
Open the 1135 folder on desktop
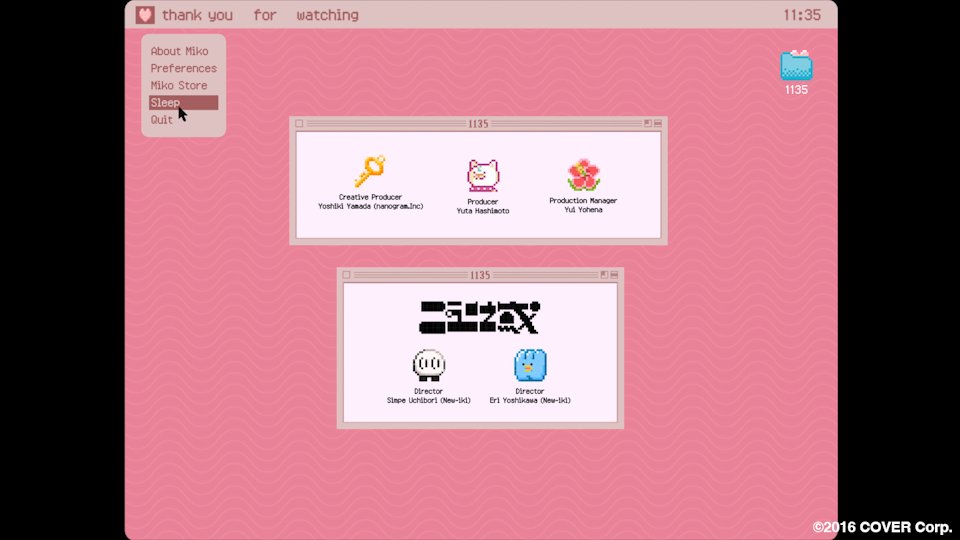tap(796, 66)
